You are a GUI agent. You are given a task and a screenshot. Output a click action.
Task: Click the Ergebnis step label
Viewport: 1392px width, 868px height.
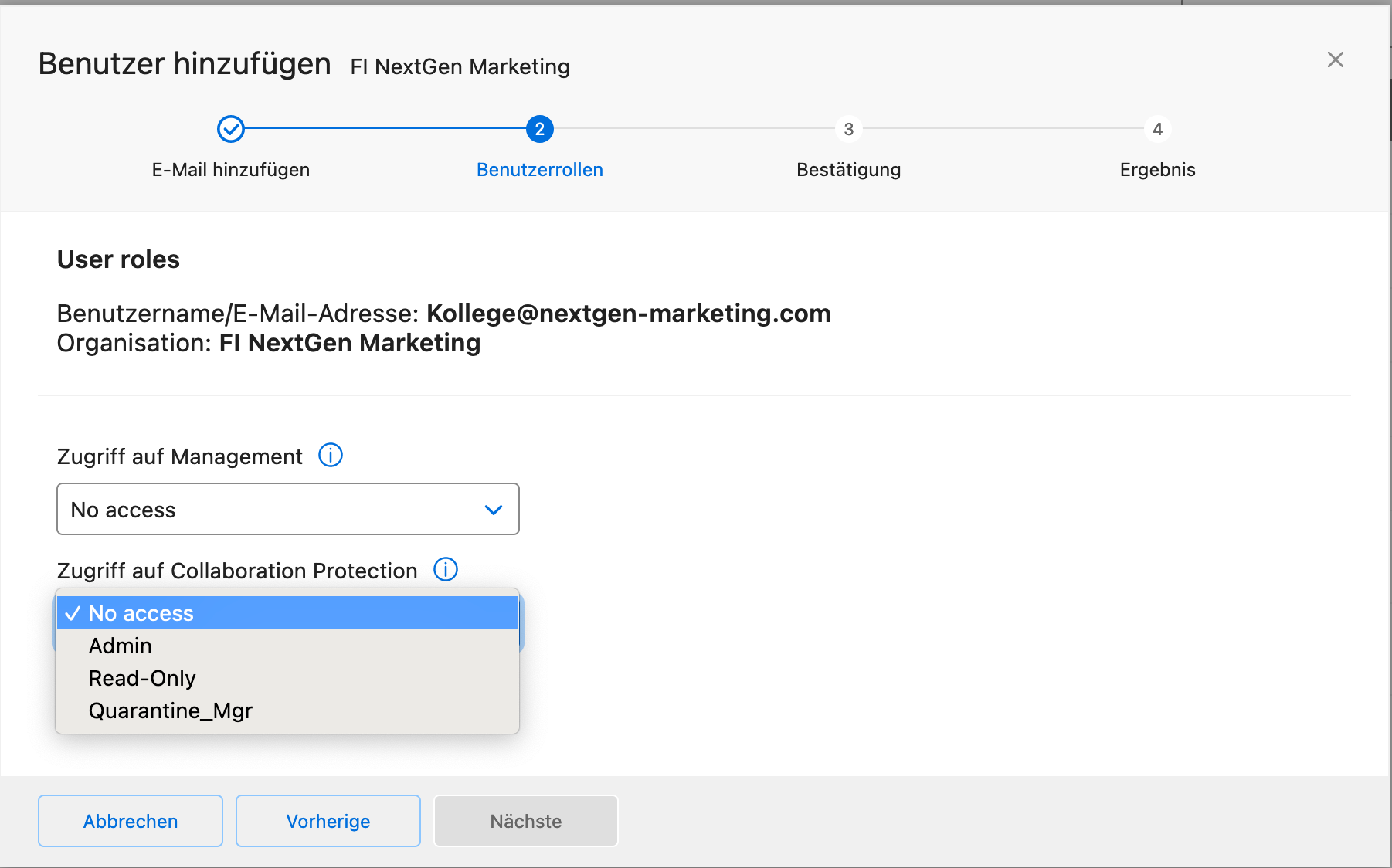point(1157,170)
